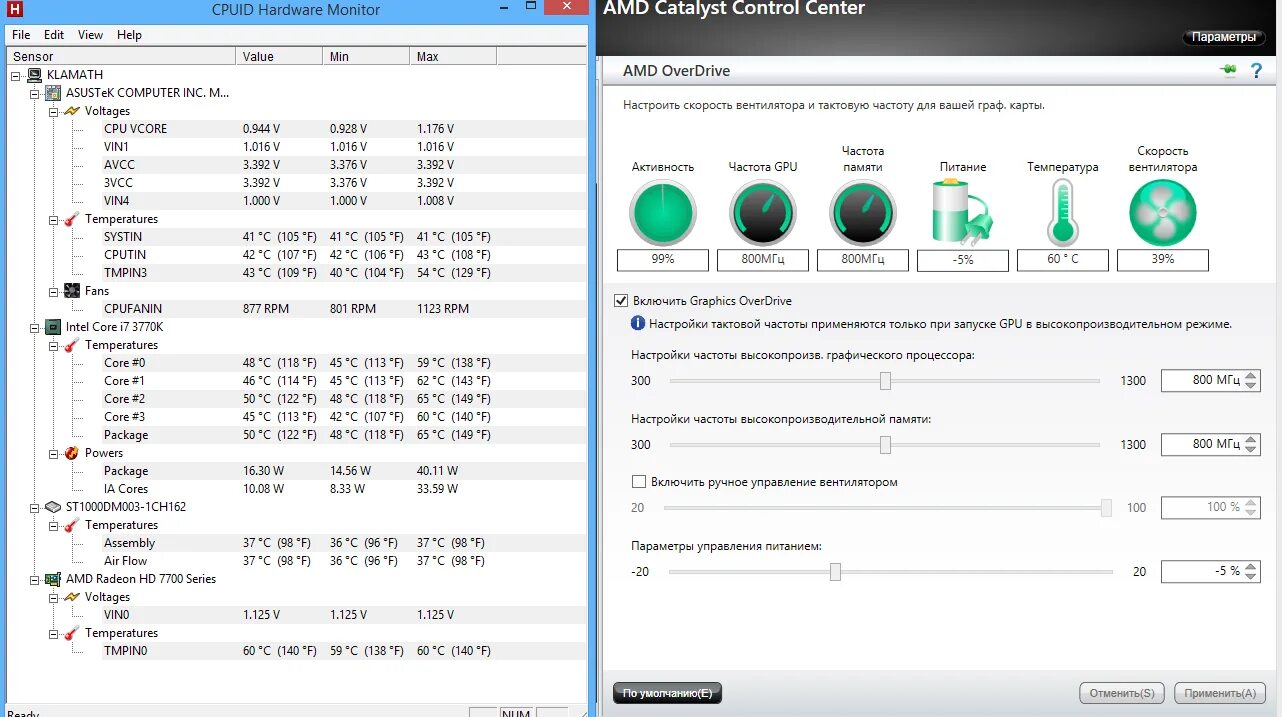Collapse the KLAMATH root node

click(x=16, y=75)
